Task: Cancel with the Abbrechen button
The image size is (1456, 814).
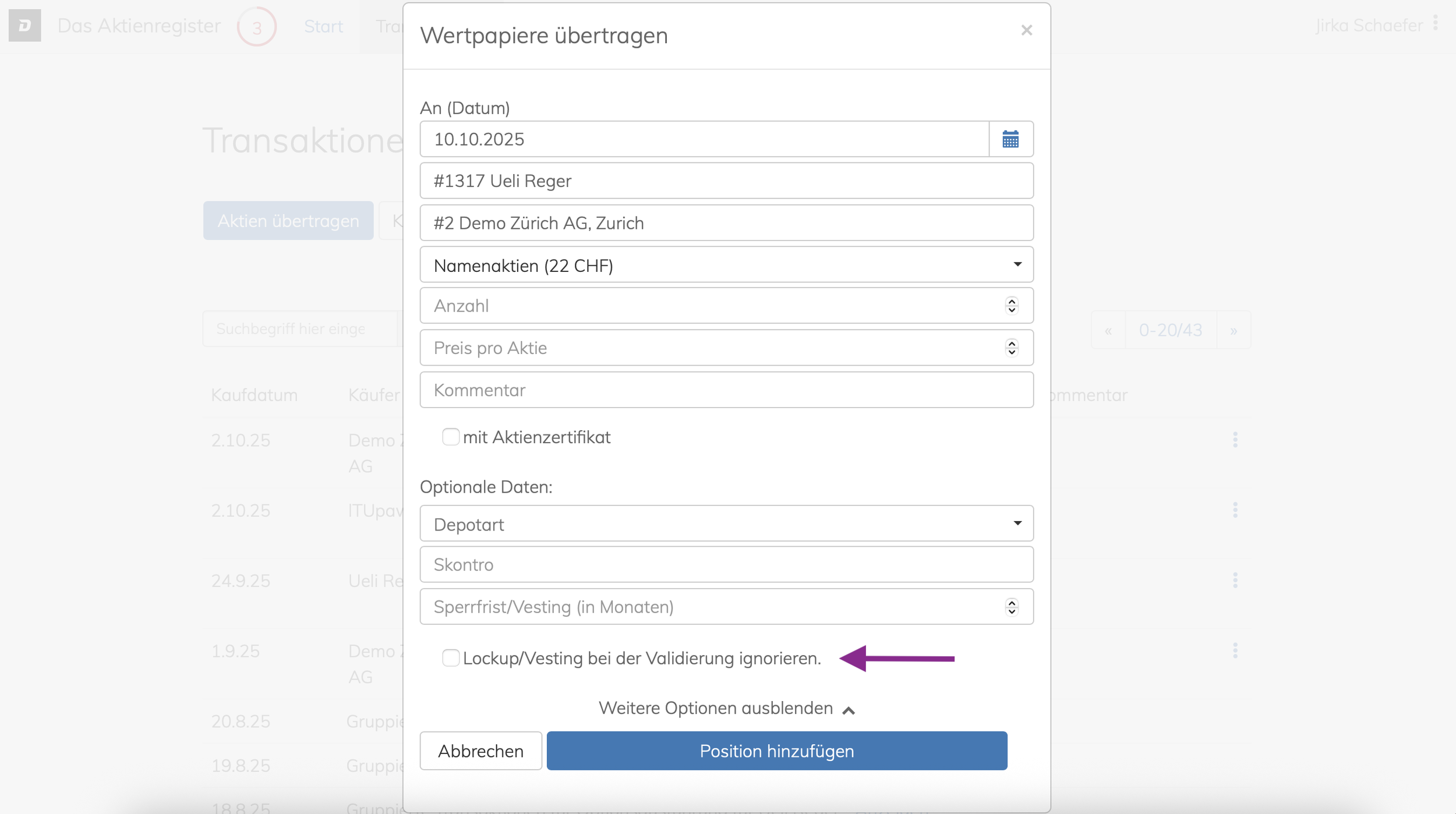Action: (x=480, y=751)
